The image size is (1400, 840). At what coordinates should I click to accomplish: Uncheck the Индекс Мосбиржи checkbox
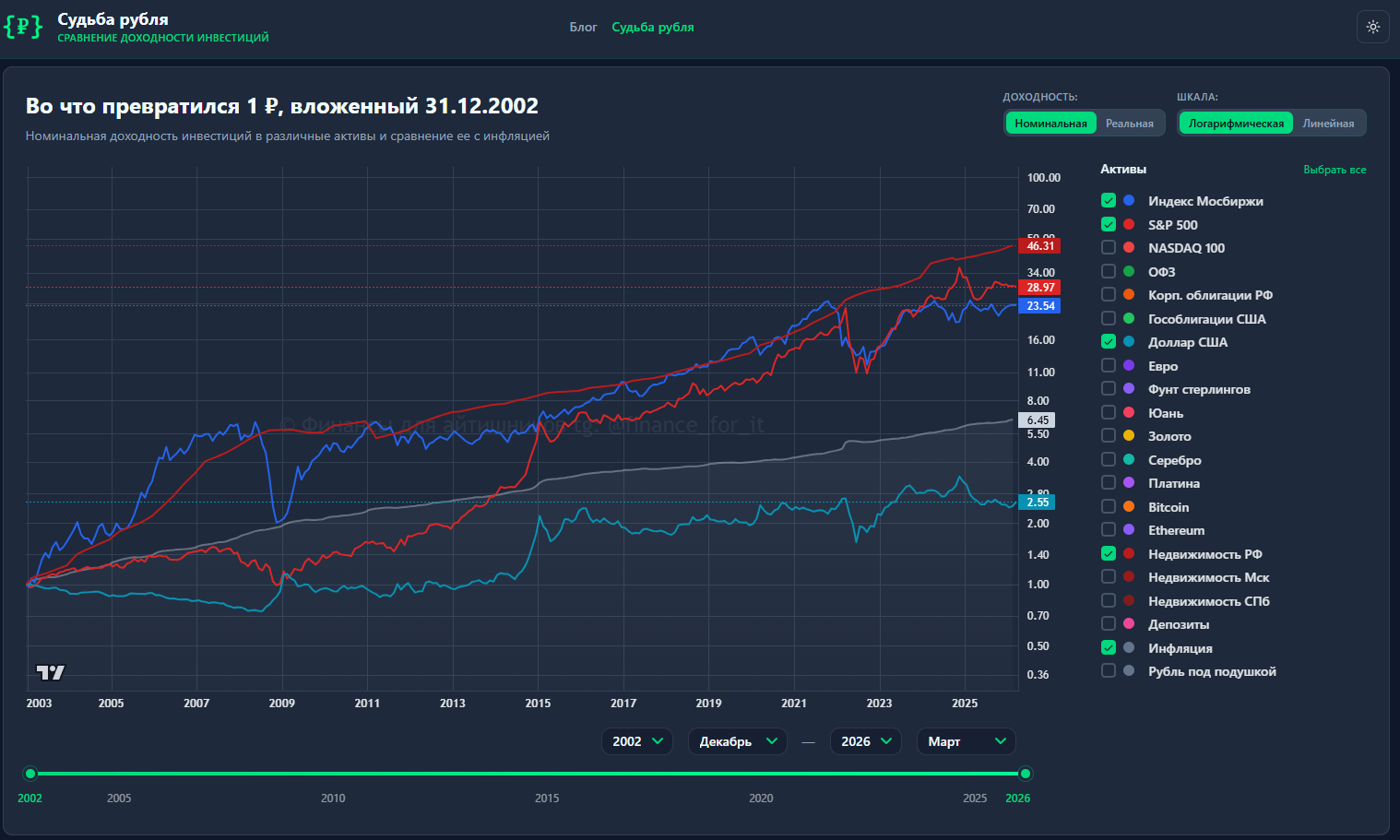coord(1109,200)
